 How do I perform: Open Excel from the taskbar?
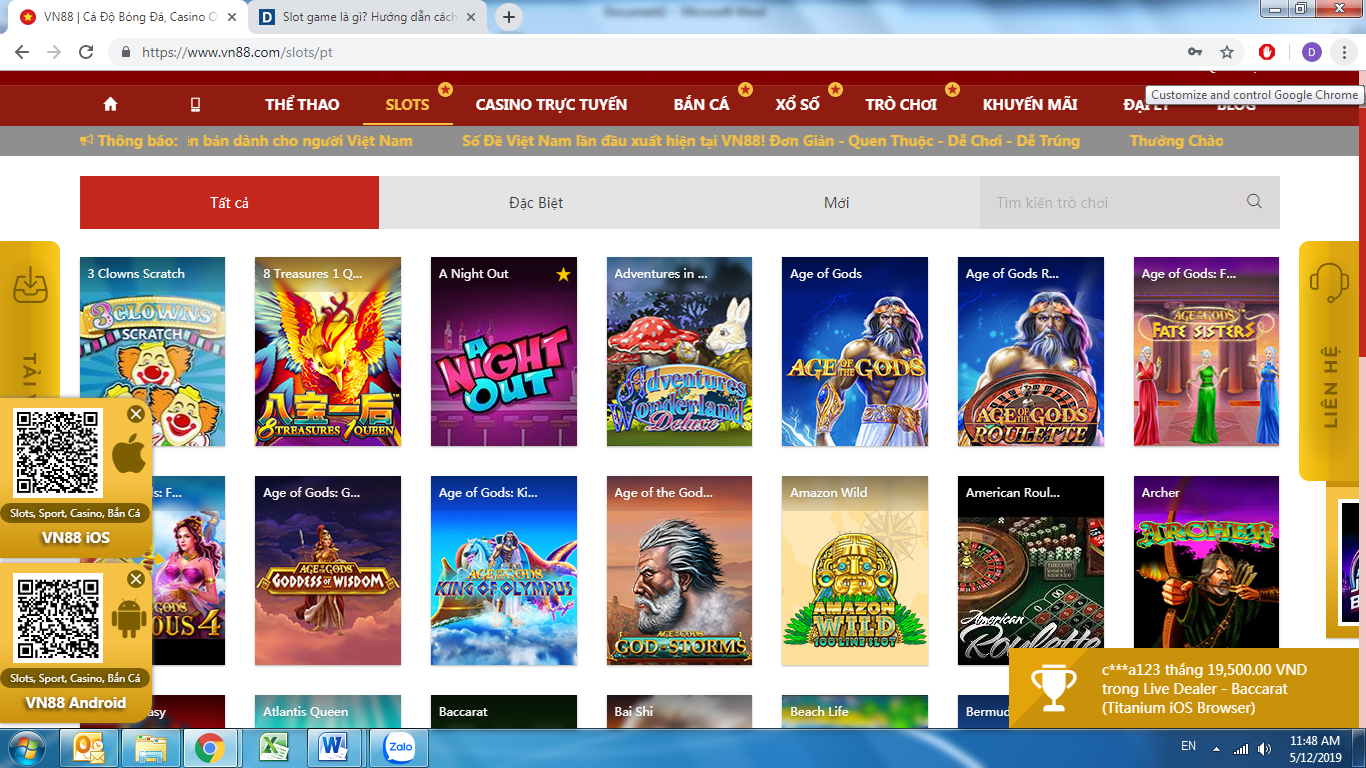pos(272,747)
